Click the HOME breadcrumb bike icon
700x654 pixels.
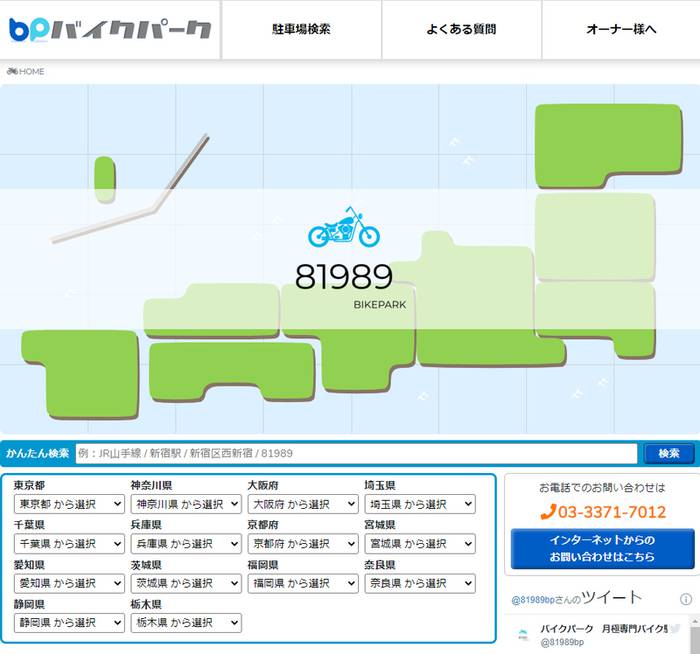pyautogui.click(x=12, y=71)
